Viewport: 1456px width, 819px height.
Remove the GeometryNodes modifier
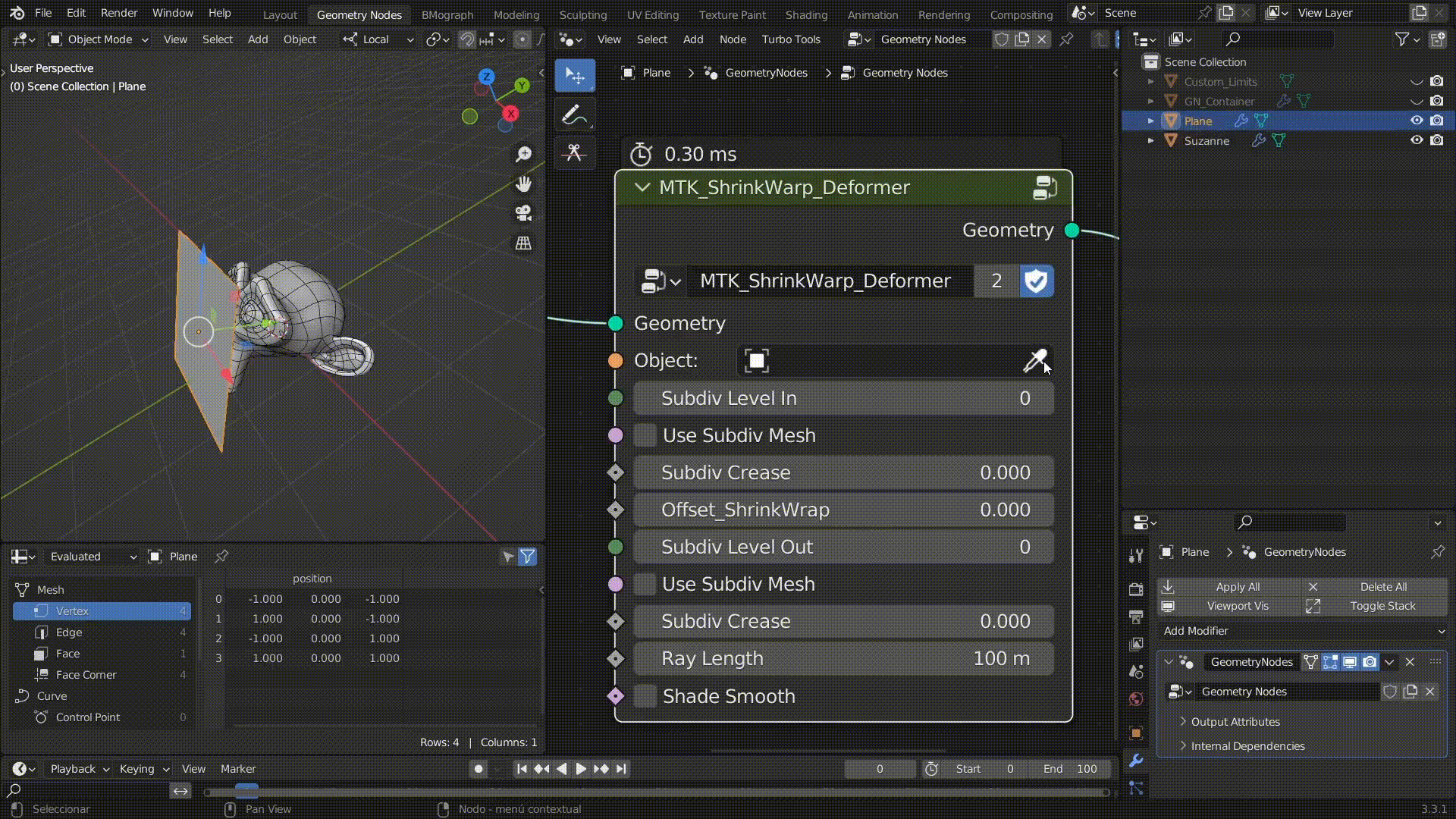click(1410, 662)
